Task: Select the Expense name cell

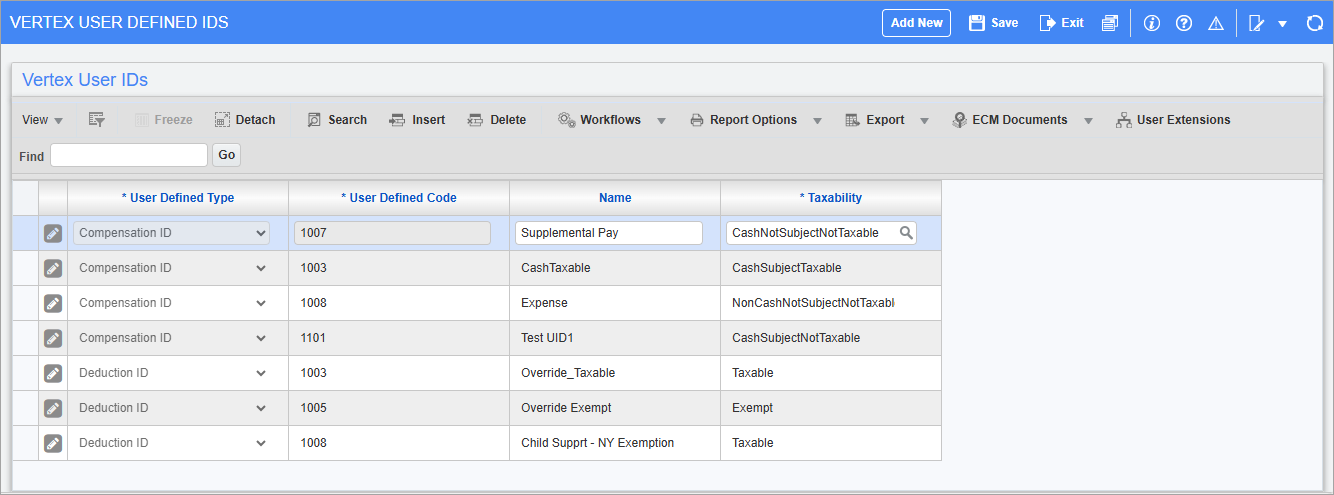Action: click(615, 303)
